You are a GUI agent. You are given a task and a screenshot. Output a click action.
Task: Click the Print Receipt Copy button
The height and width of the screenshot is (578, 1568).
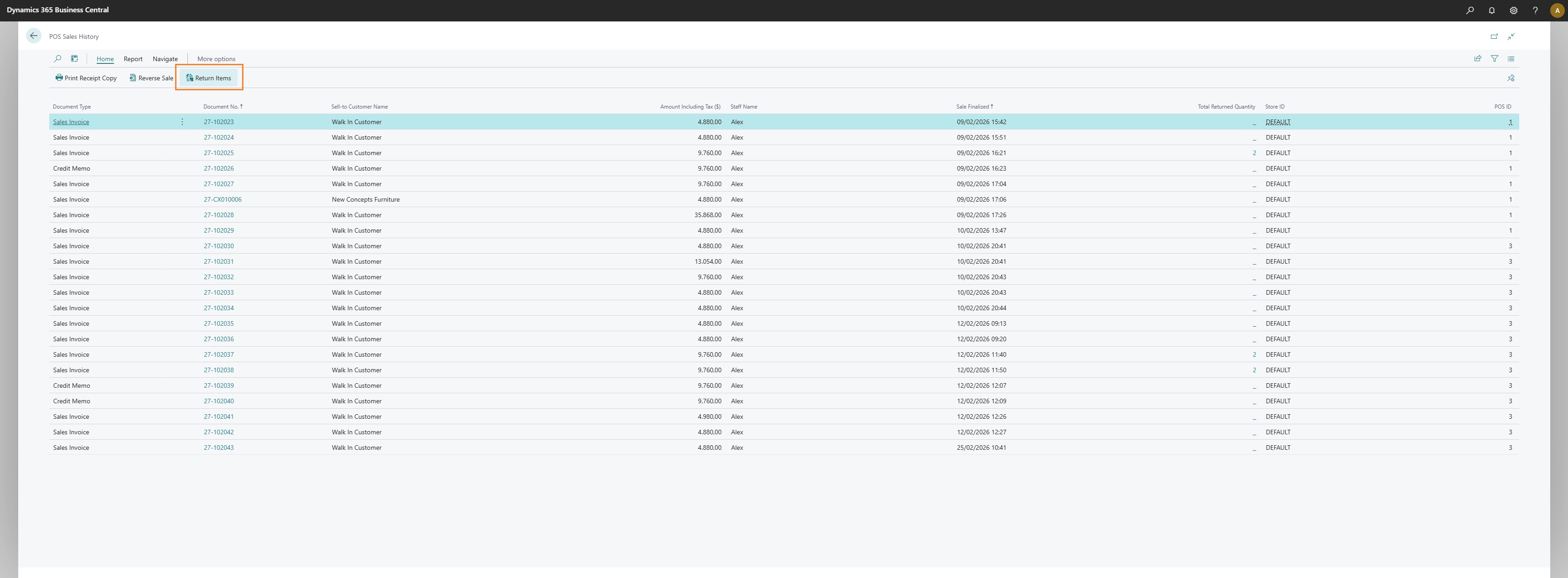86,78
